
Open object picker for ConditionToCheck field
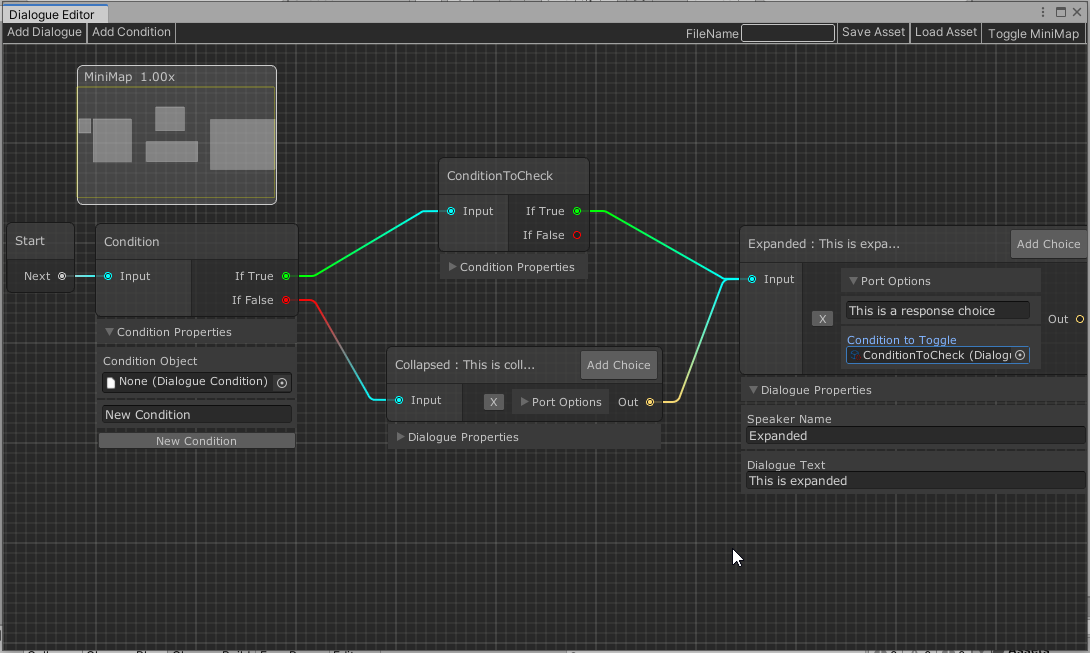[x=1021, y=355]
